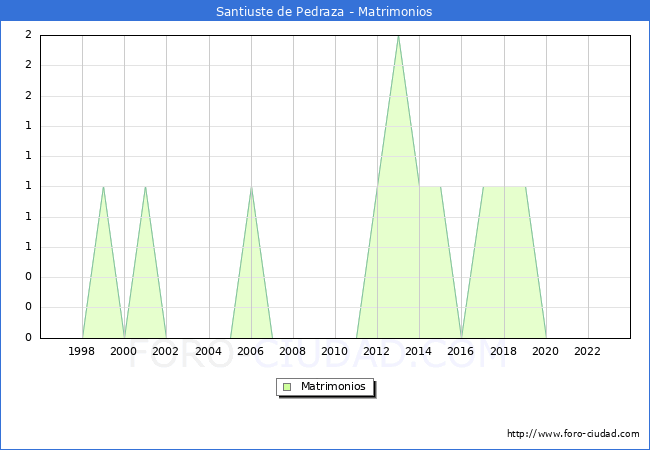
Task: Click the chart title Santiuste de Pedraza
Action: (280, 12)
